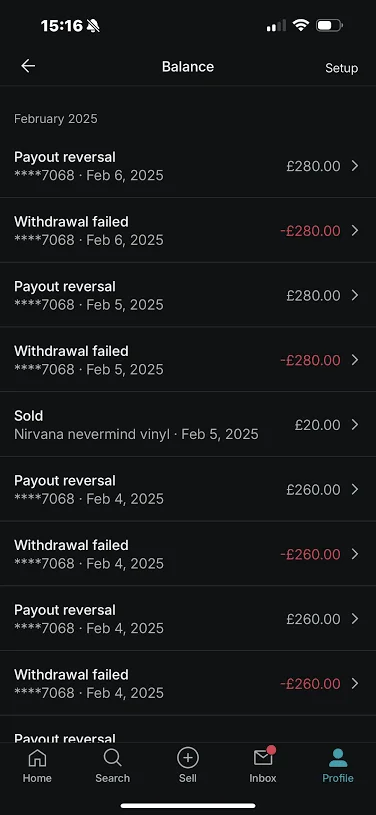The image size is (376, 815).
Task: Tap the silent mode bell icon
Action: click(93, 25)
